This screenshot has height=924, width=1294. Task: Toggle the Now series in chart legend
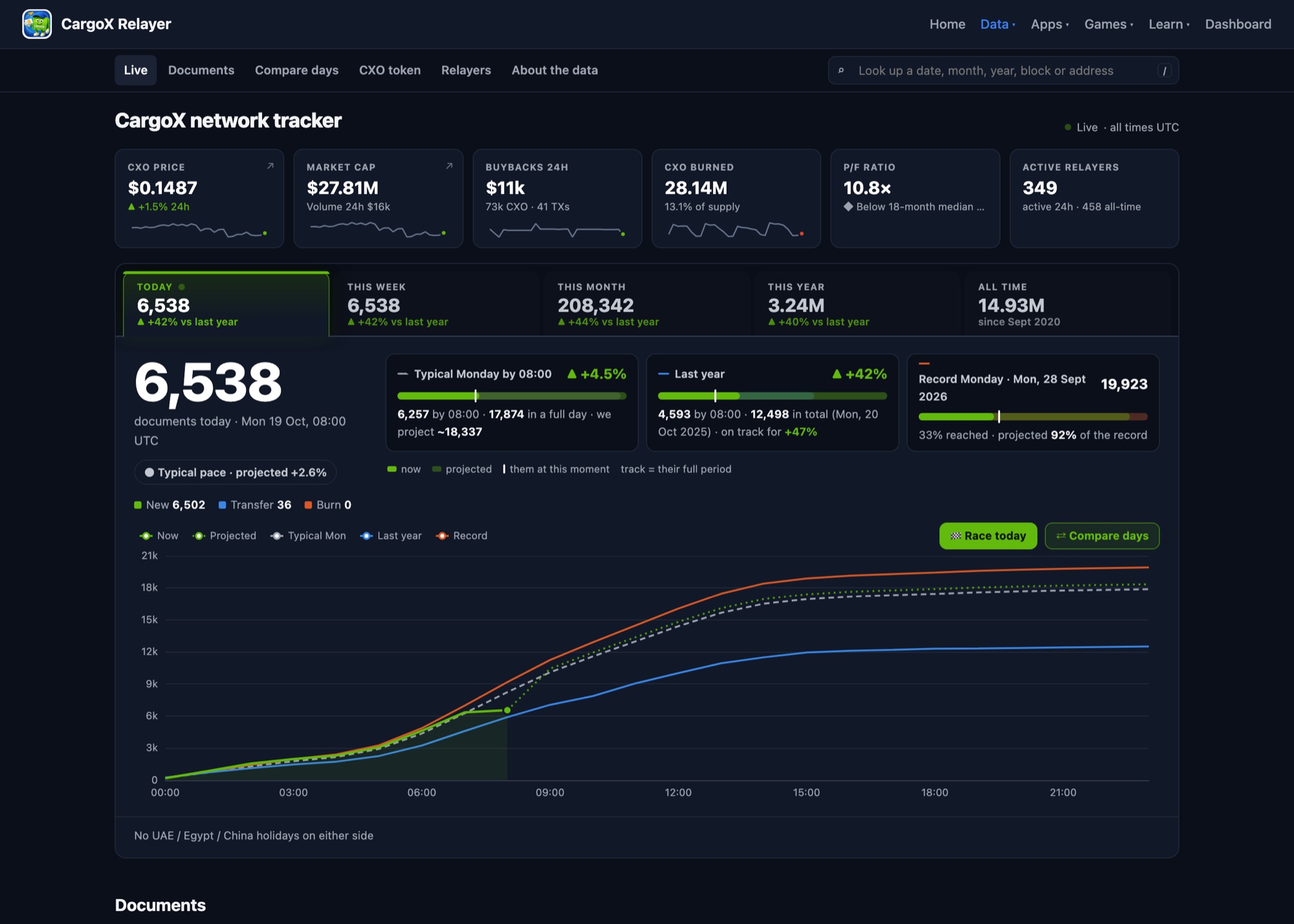coord(159,536)
